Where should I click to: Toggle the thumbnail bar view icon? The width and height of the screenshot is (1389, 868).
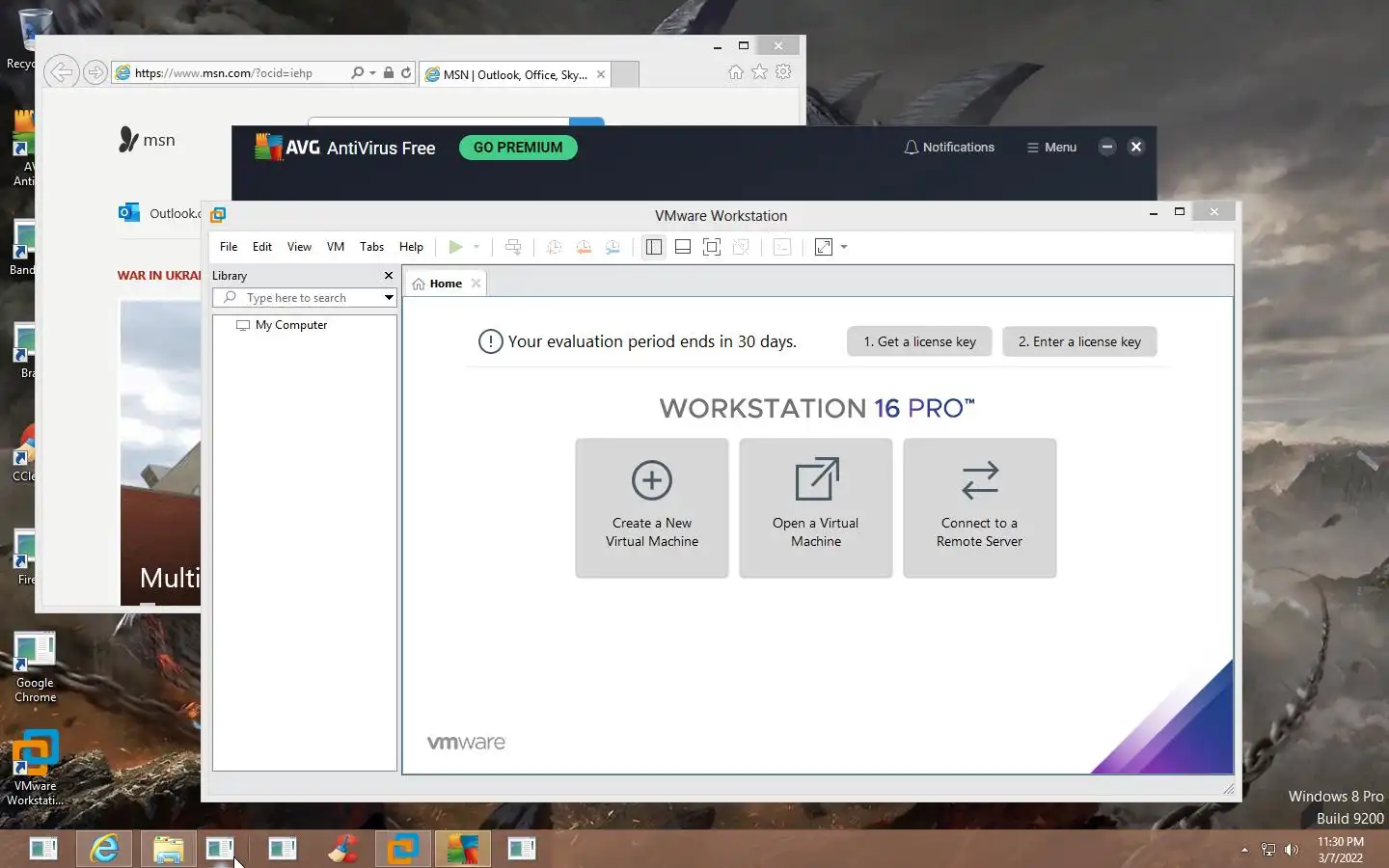683,247
